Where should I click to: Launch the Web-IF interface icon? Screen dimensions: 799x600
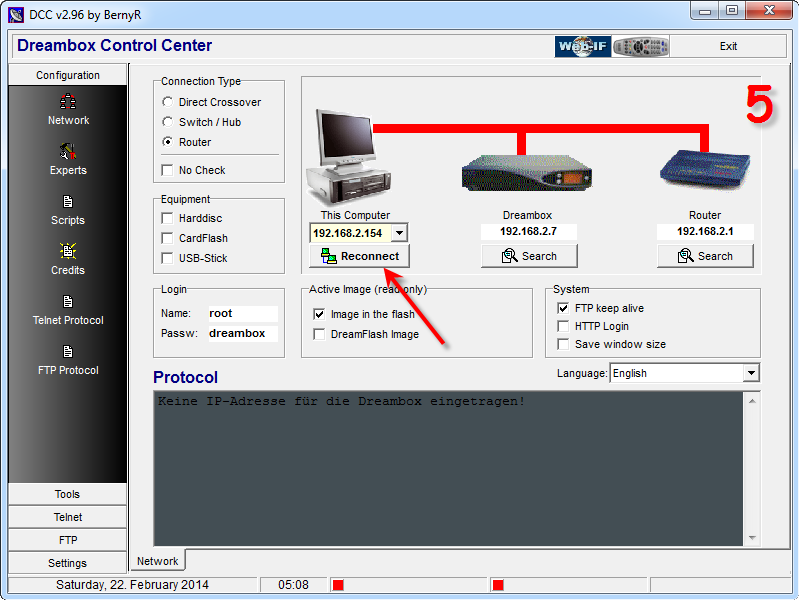[x=582, y=46]
